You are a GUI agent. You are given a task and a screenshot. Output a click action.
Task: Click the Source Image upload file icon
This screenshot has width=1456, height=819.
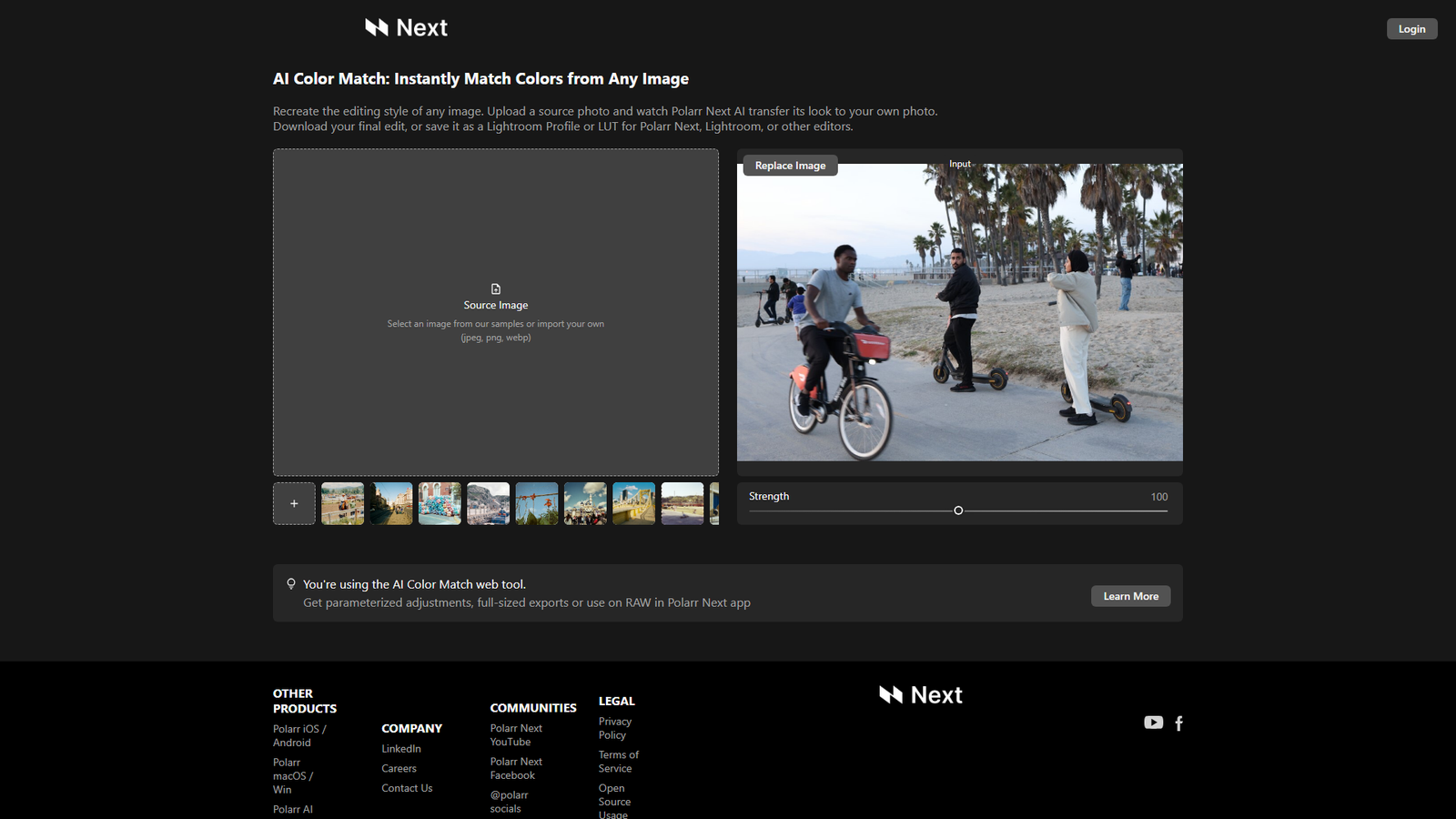(496, 288)
